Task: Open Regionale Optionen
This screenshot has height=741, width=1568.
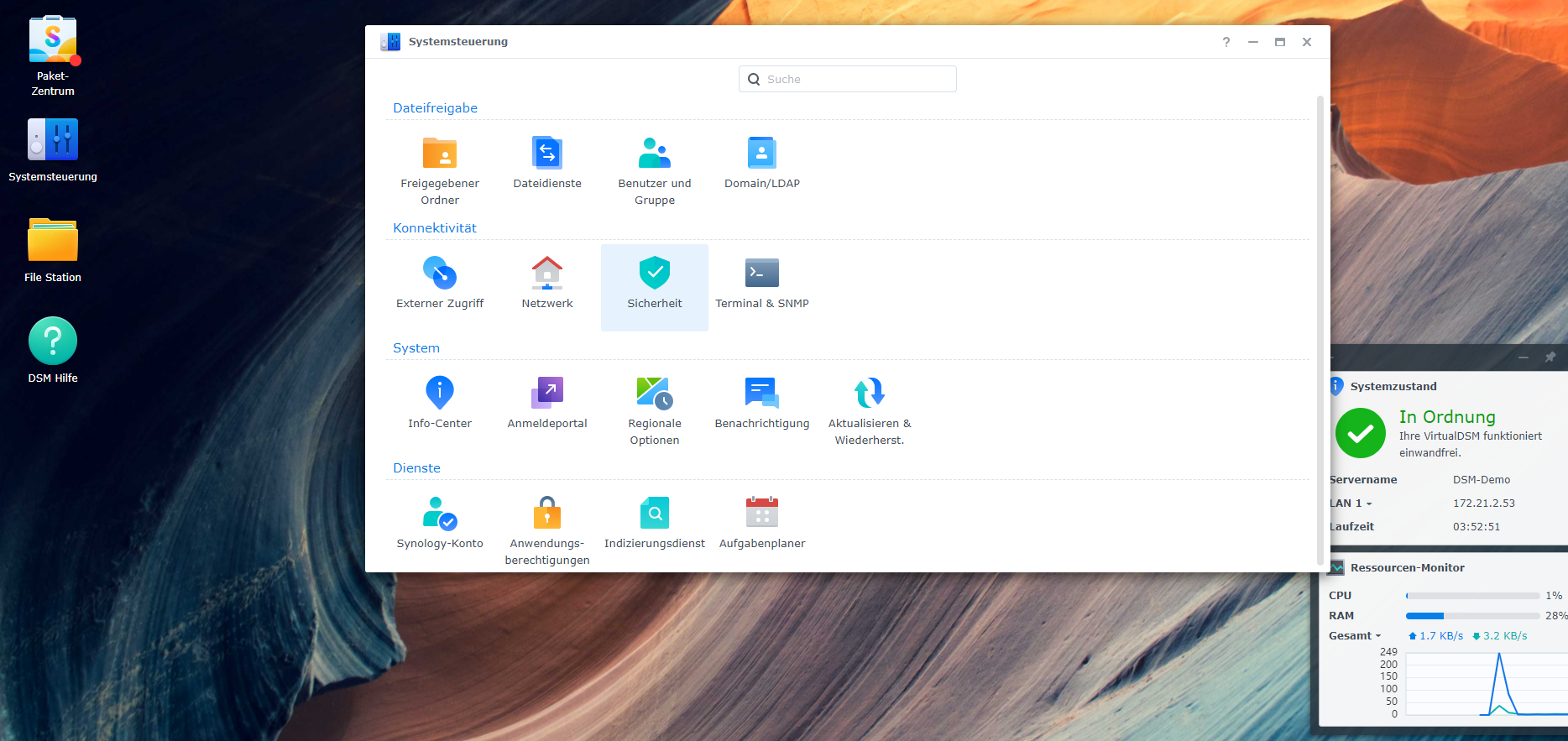Action: (x=655, y=408)
